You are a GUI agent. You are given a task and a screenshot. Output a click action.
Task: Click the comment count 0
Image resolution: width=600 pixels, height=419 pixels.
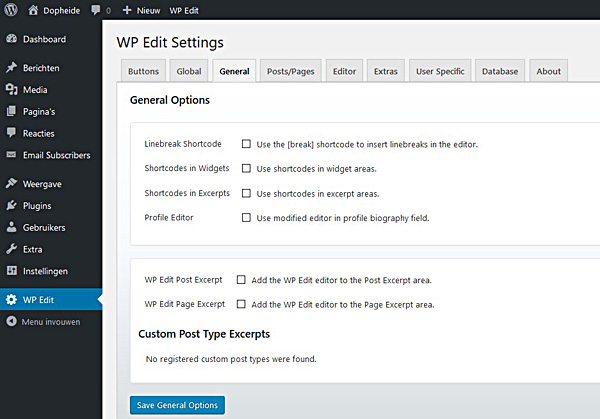pos(109,11)
